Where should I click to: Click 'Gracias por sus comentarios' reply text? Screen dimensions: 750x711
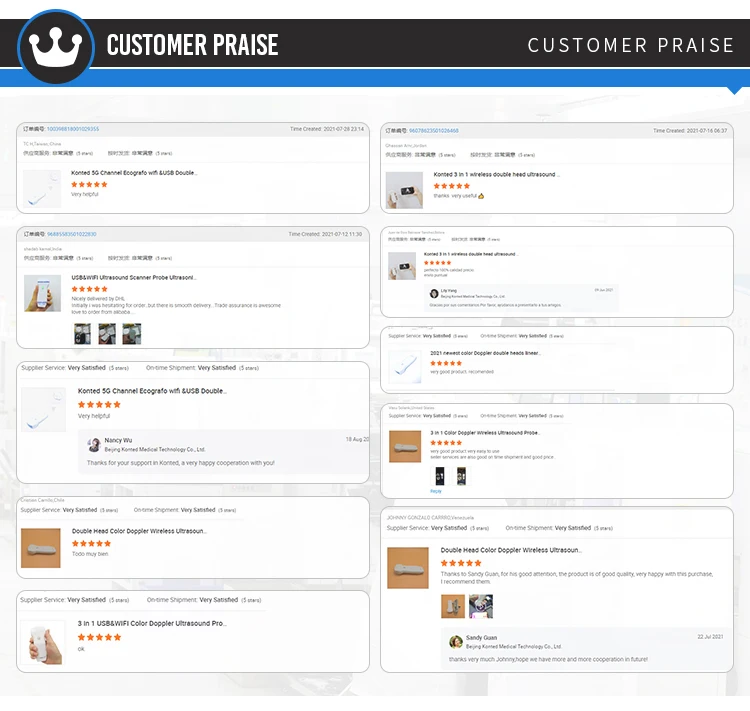coord(495,305)
